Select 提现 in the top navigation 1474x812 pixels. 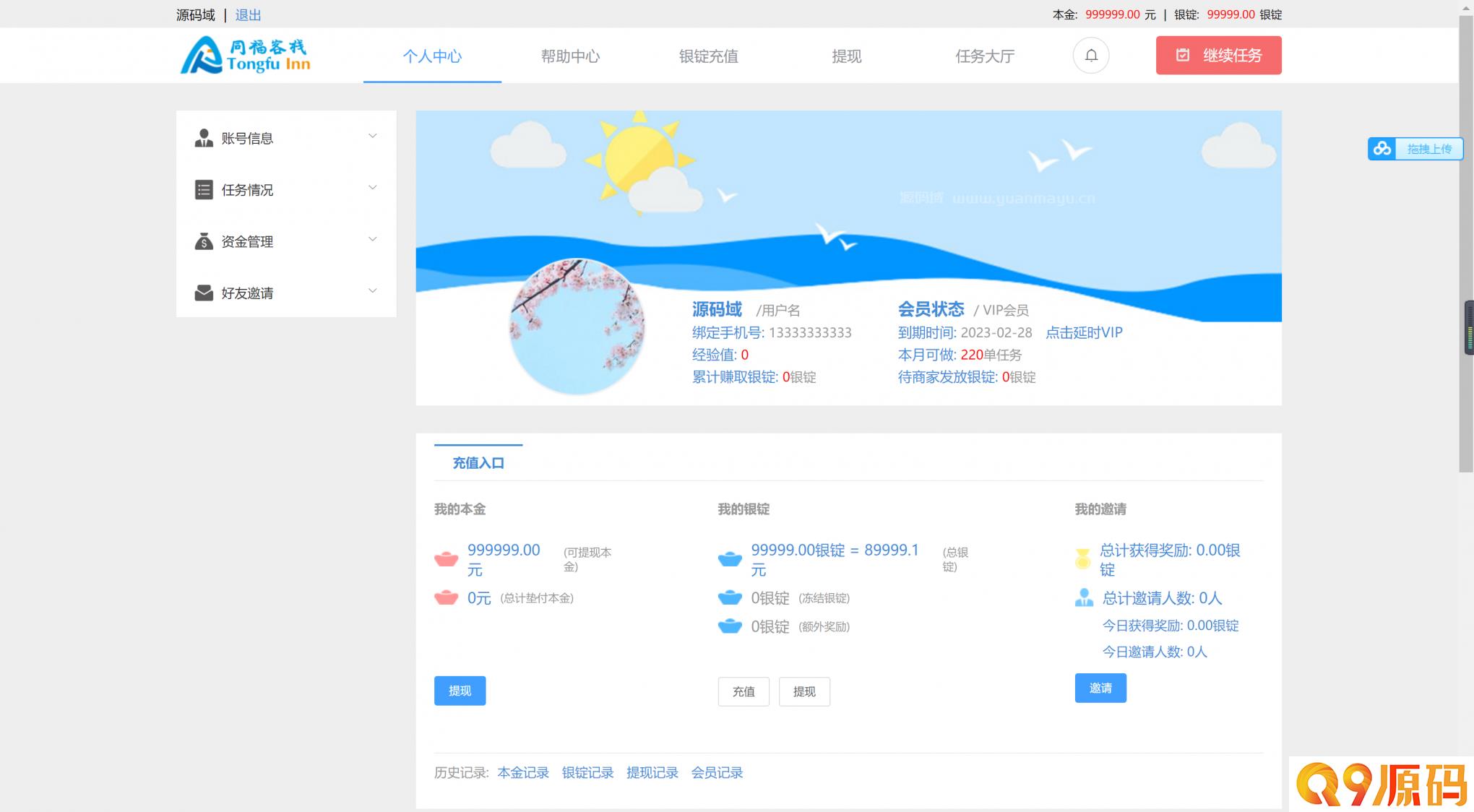point(846,56)
